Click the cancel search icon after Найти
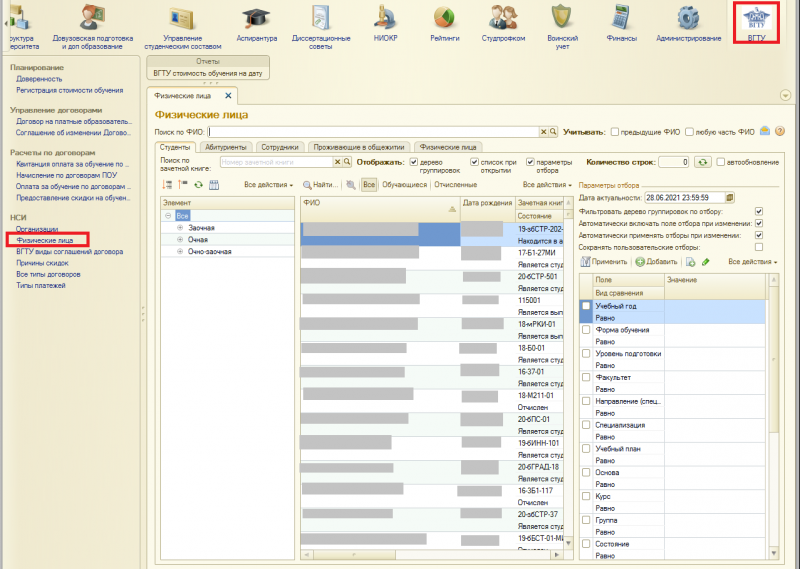 pyautogui.click(x=351, y=185)
